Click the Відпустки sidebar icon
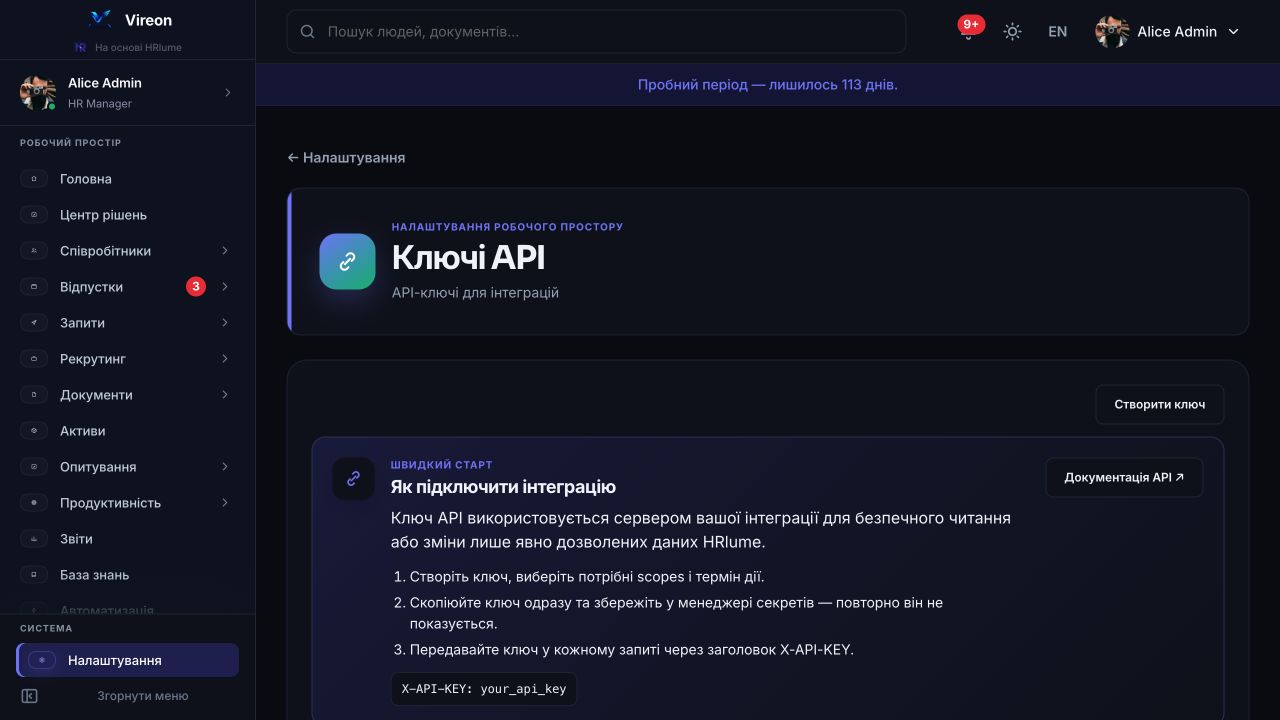 pos(34,287)
